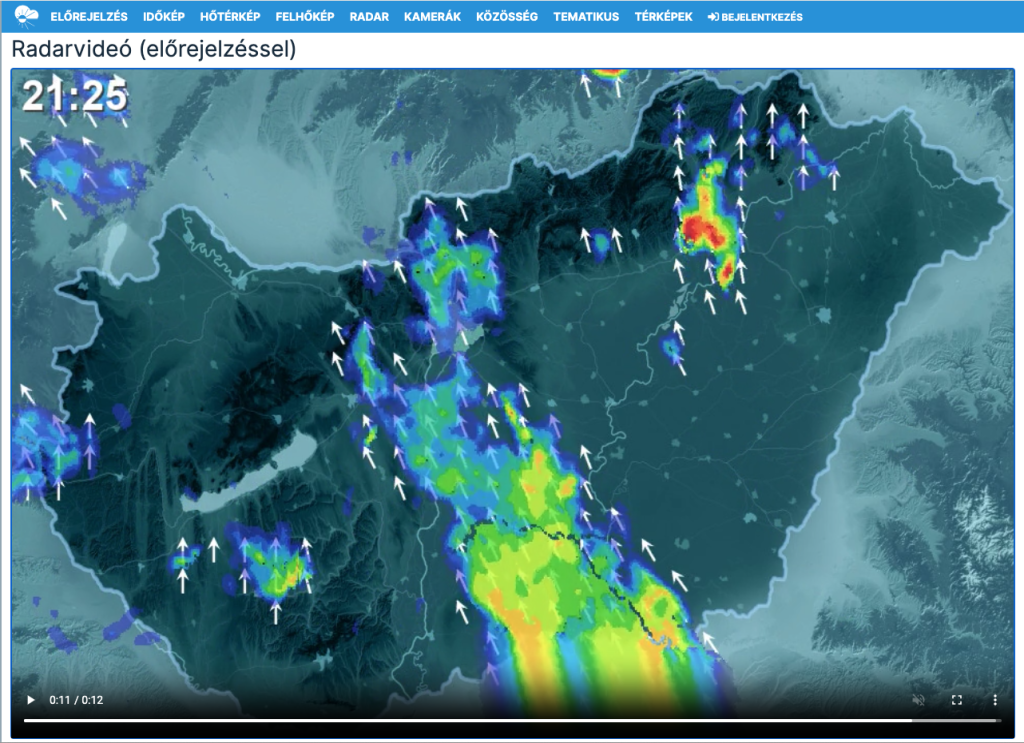The image size is (1024, 743).
Task: Play the radar video
Action: (31, 700)
